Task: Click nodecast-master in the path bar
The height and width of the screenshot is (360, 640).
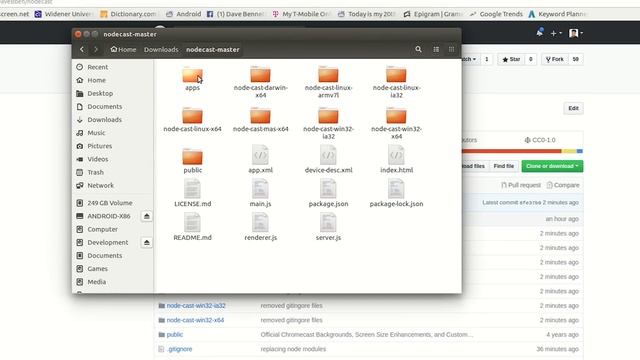Action: click(213, 49)
